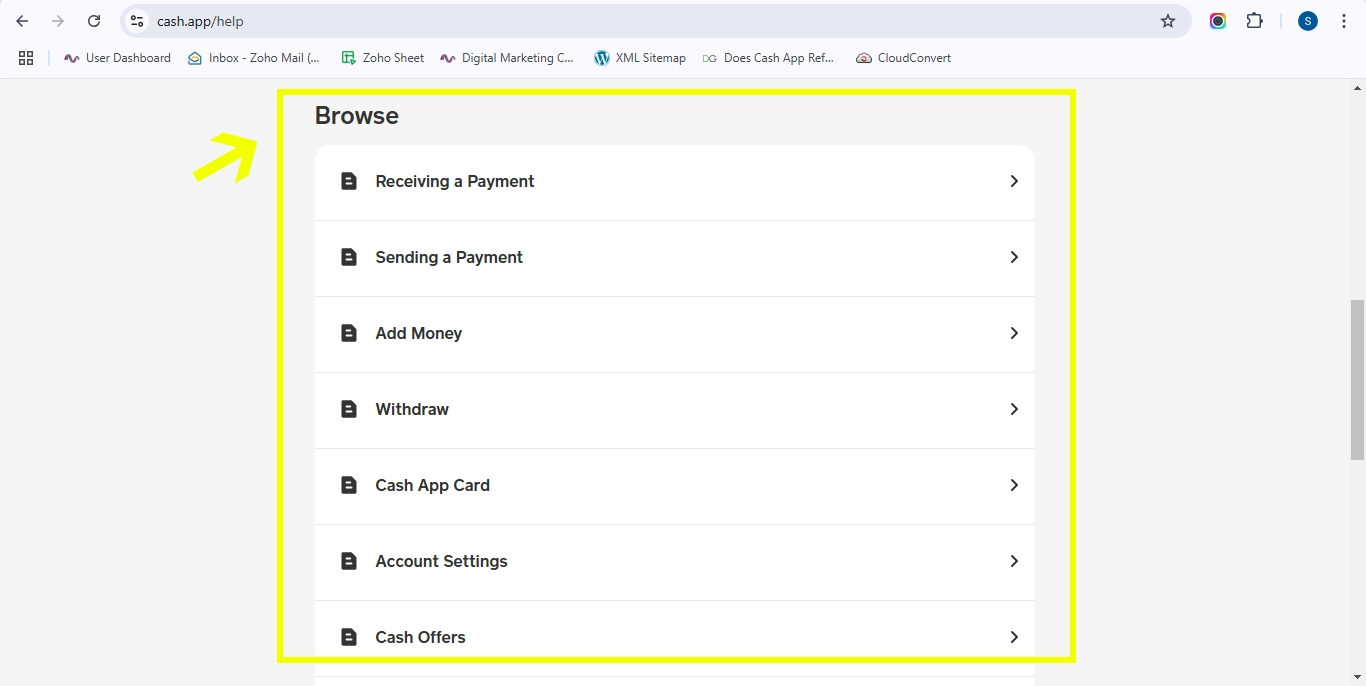Expand Add Money with its chevron
The image size is (1366, 686).
(x=1014, y=333)
